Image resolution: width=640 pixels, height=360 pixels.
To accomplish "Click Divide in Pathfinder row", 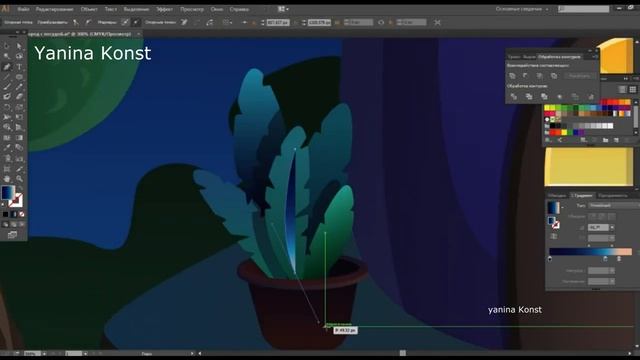I will pyautogui.click(x=513, y=97).
